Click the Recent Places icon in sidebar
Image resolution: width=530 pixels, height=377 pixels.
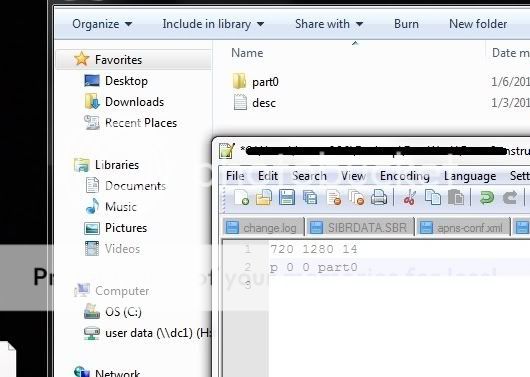[x=92, y=122]
